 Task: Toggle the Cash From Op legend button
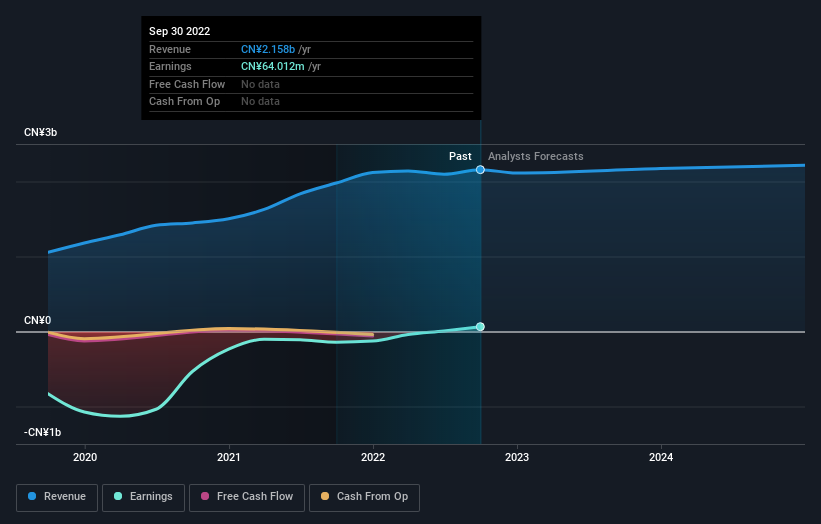pos(364,497)
